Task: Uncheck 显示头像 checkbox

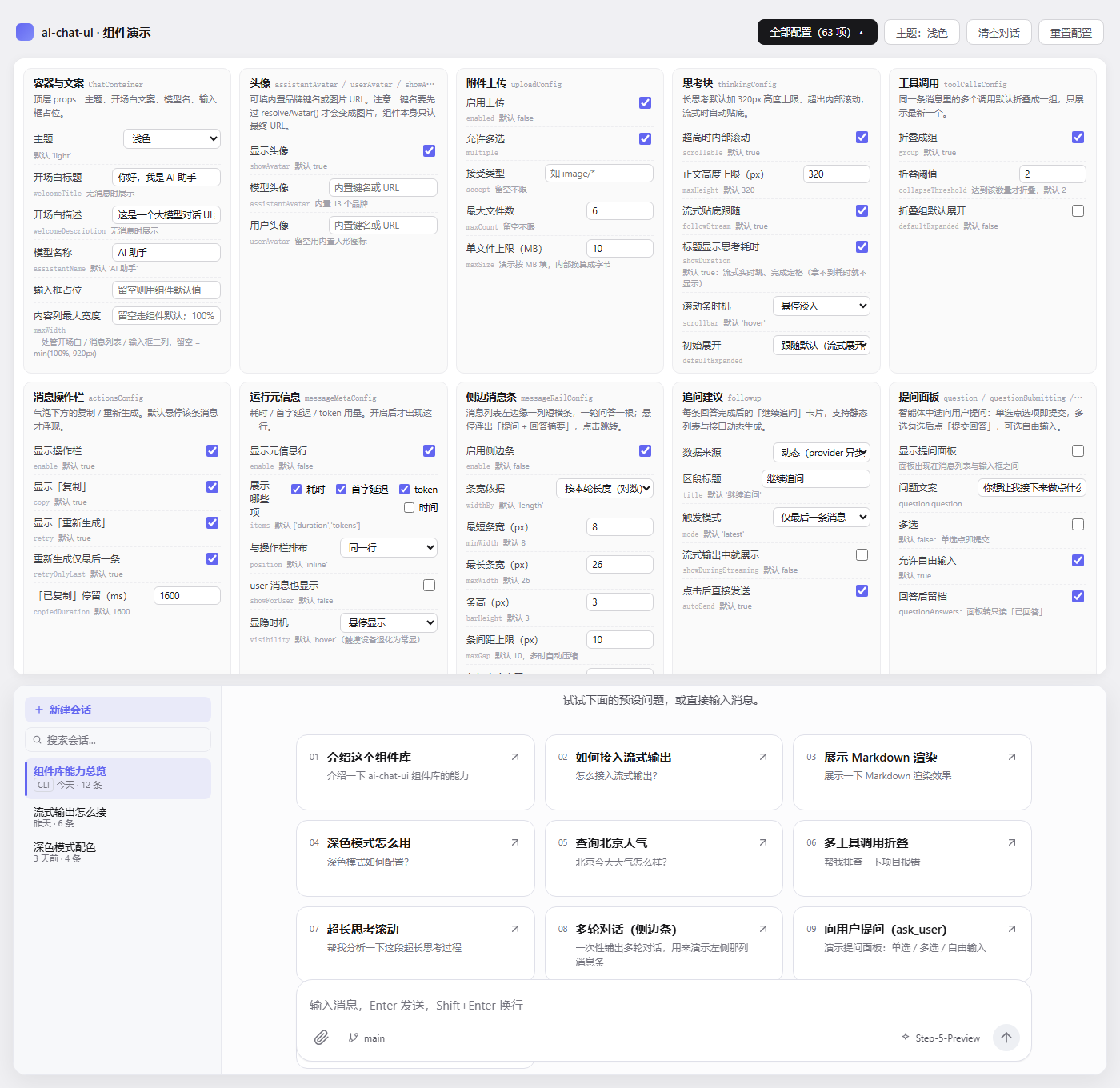Action: point(430,150)
